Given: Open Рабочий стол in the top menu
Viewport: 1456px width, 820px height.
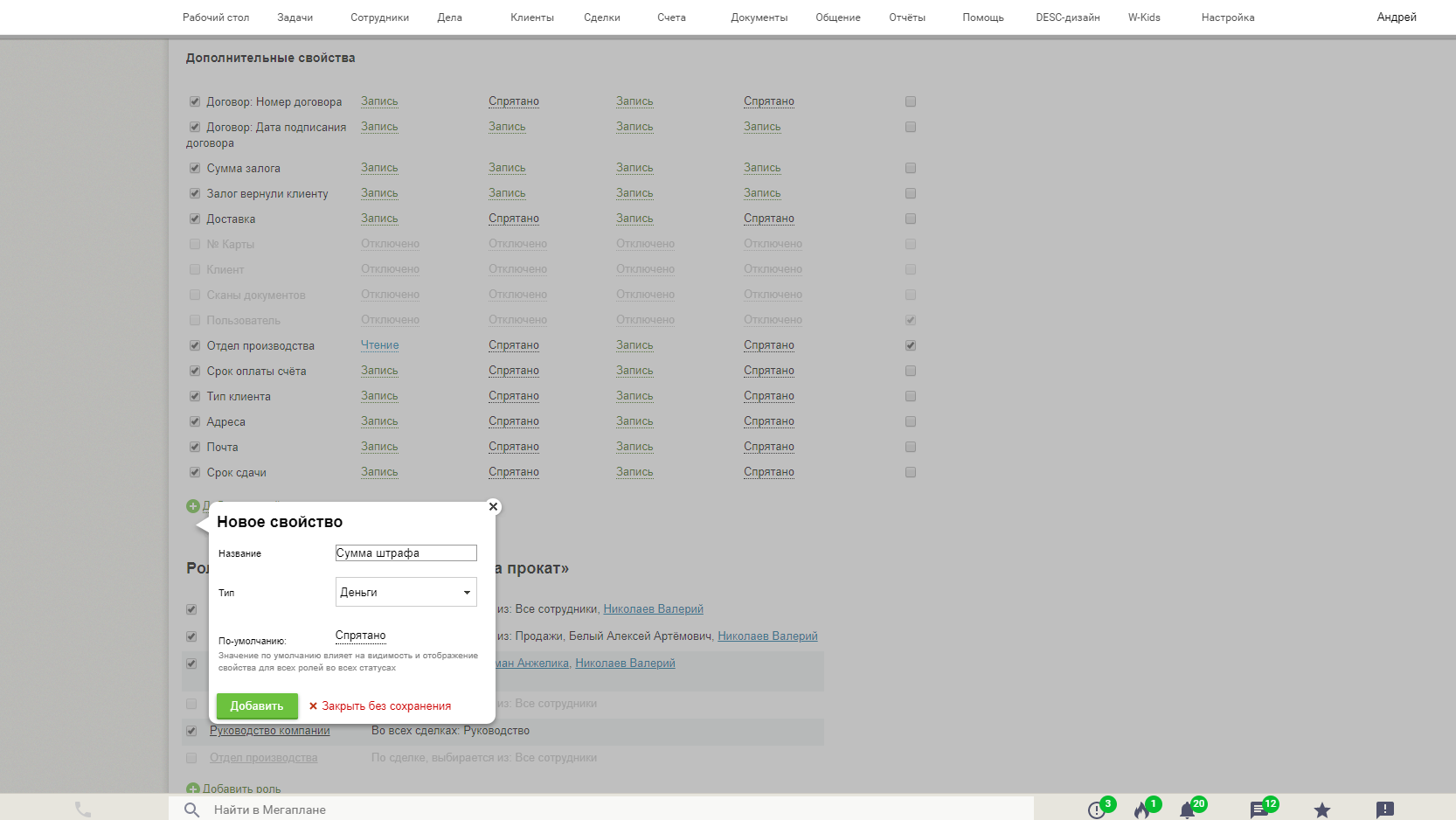Looking at the screenshot, I should tap(216, 17).
